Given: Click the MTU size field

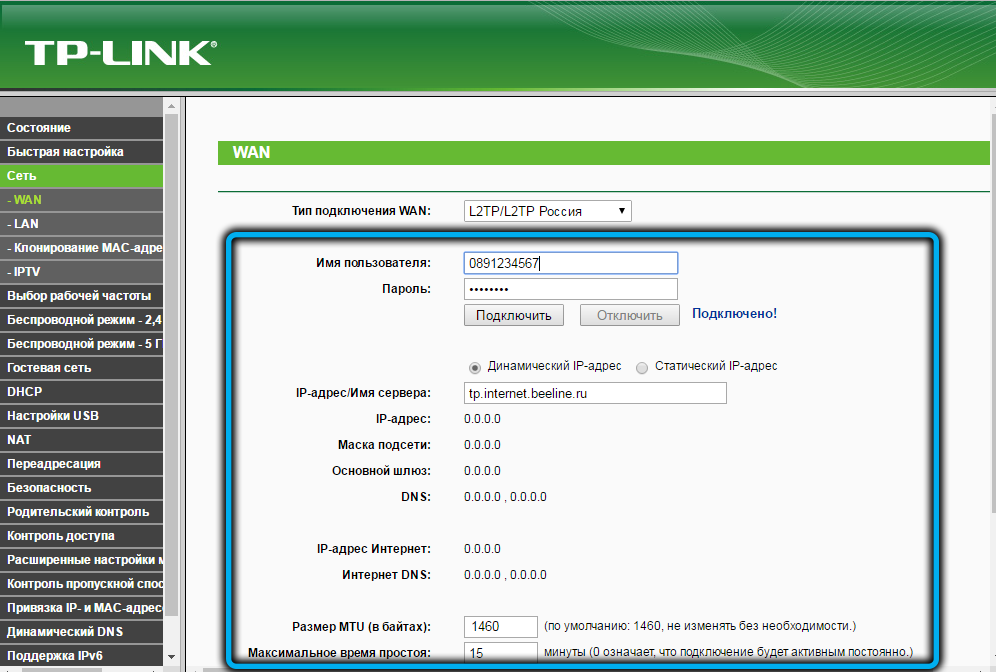Looking at the screenshot, I should coord(501,627).
